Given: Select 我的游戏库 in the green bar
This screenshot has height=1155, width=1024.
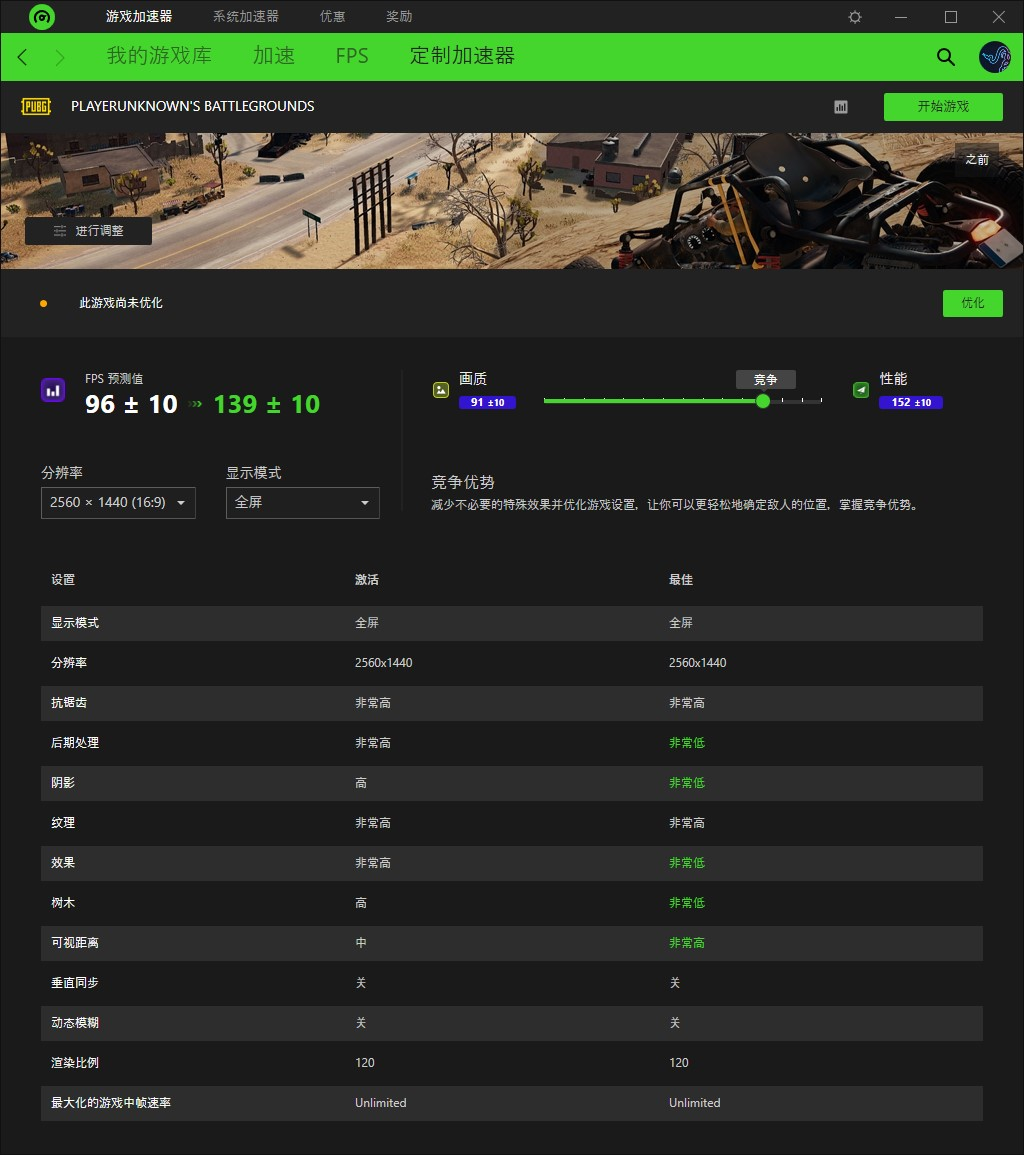Looking at the screenshot, I should pos(159,56).
